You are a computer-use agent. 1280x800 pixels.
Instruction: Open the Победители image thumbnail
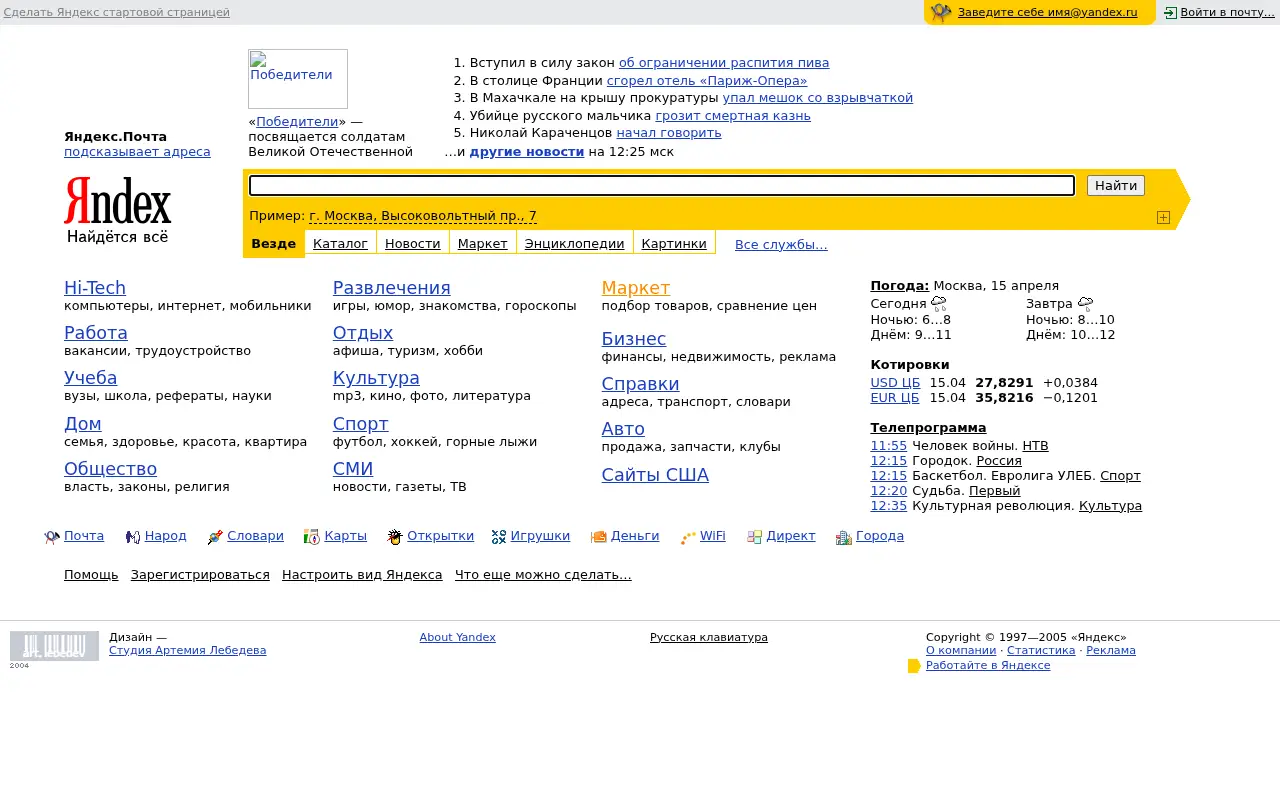tap(298, 79)
